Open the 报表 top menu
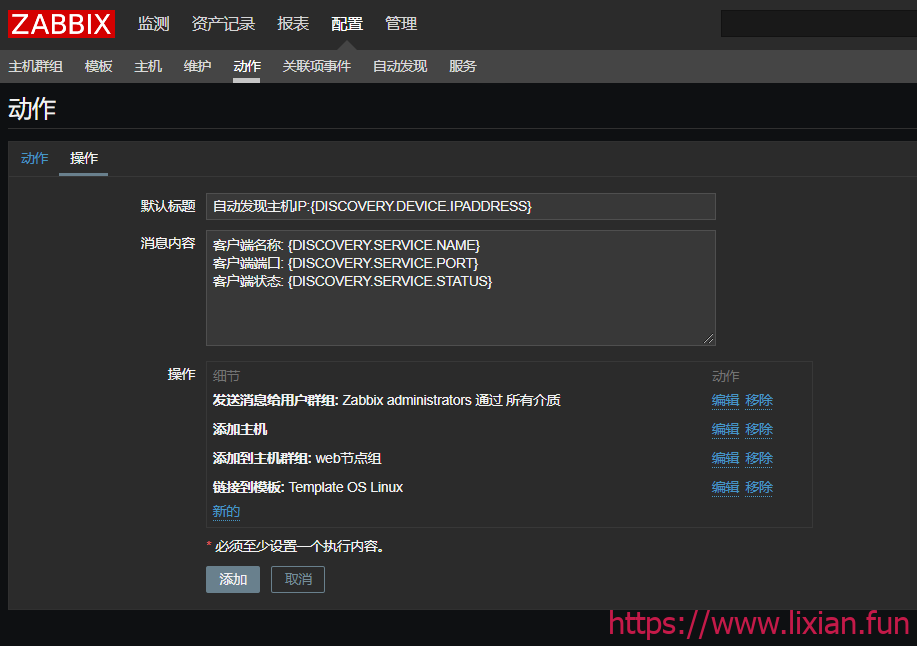 [x=293, y=24]
